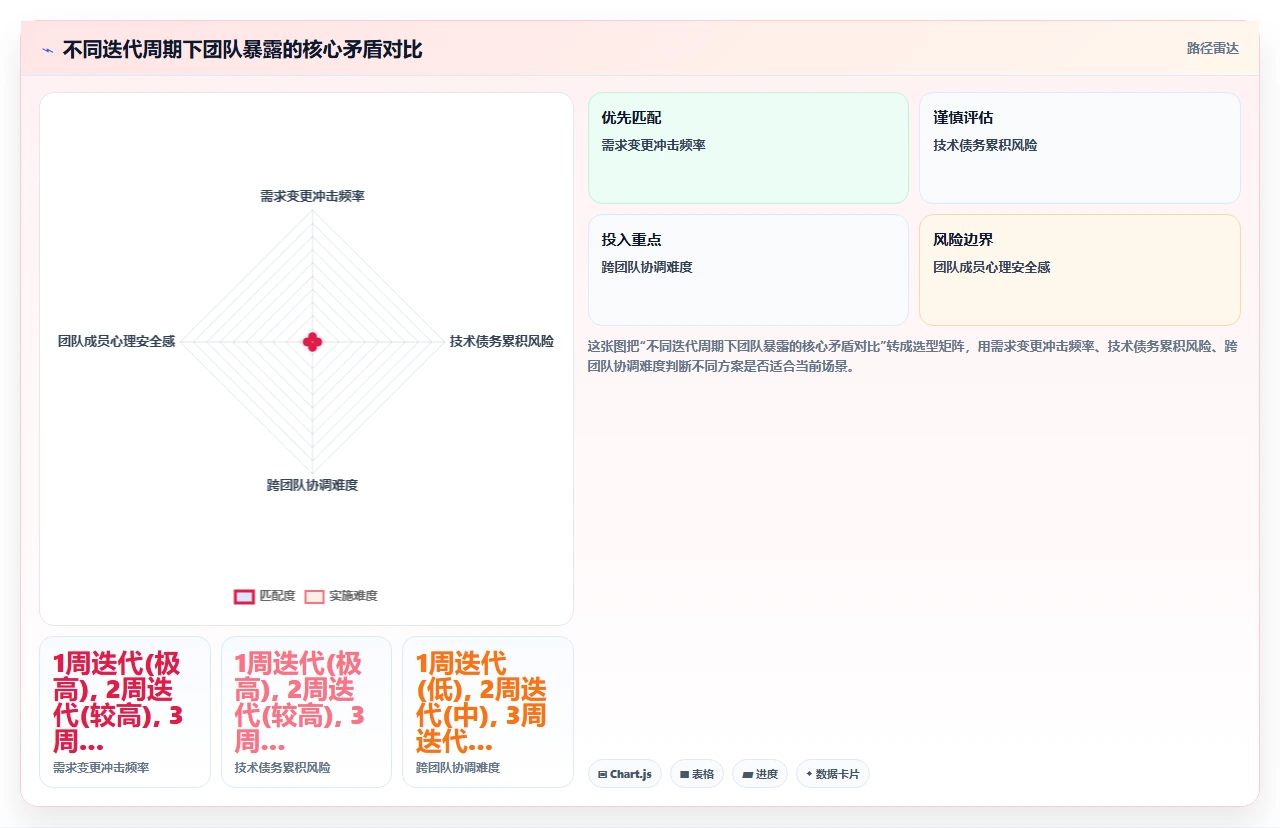Click the 表格 tag's small icon
The image size is (1280, 828).
(685, 774)
